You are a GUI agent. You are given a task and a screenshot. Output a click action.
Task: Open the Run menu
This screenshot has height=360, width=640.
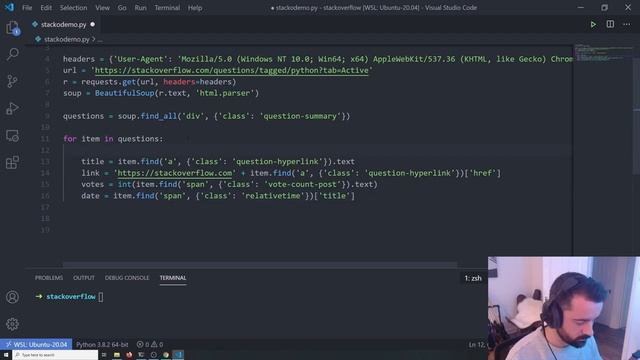(x=140, y=8)
